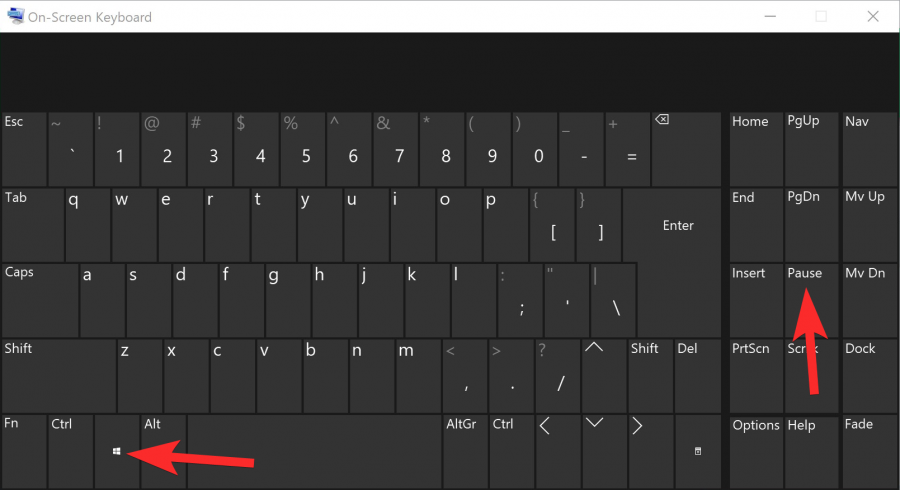Click the Pause key
Image resolution: width=900 pixels, height=490 pixels.
tap(811, 298)
